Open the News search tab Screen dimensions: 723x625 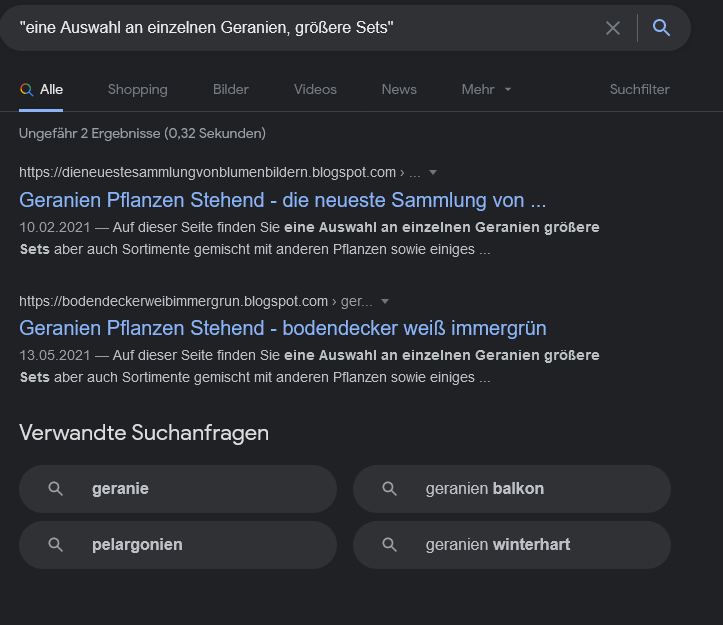pos(399,90)
